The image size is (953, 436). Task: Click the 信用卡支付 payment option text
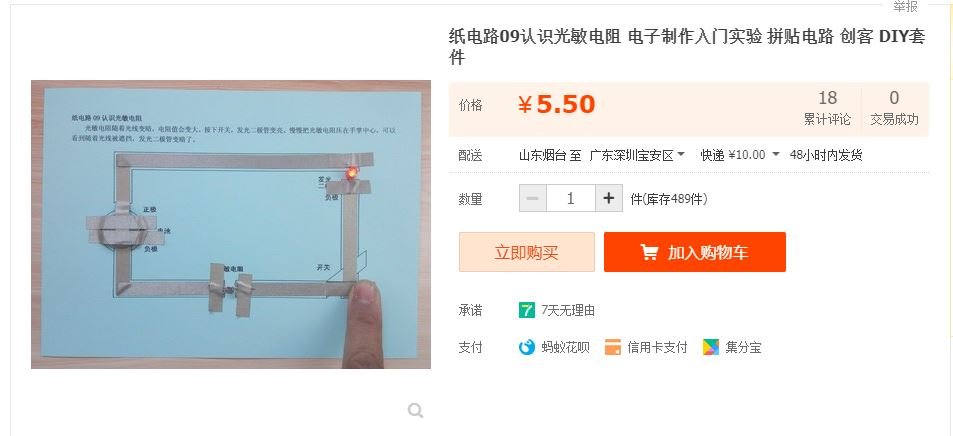tap(657, 348)
